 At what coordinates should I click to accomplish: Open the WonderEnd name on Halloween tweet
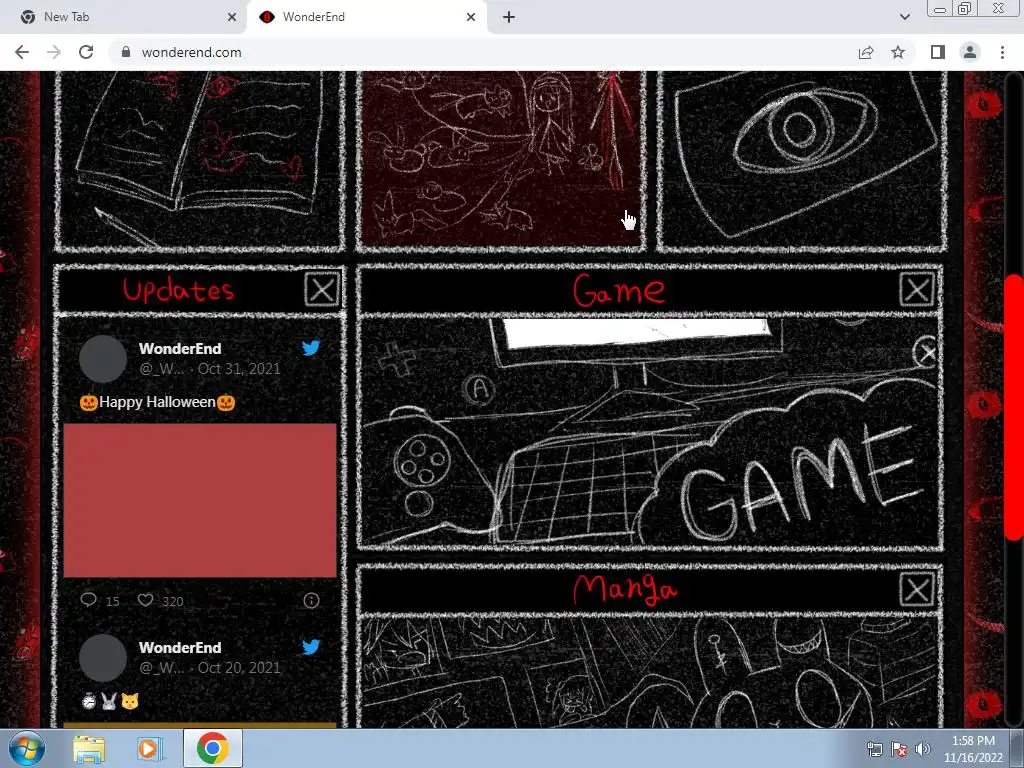tap(180, 349)
